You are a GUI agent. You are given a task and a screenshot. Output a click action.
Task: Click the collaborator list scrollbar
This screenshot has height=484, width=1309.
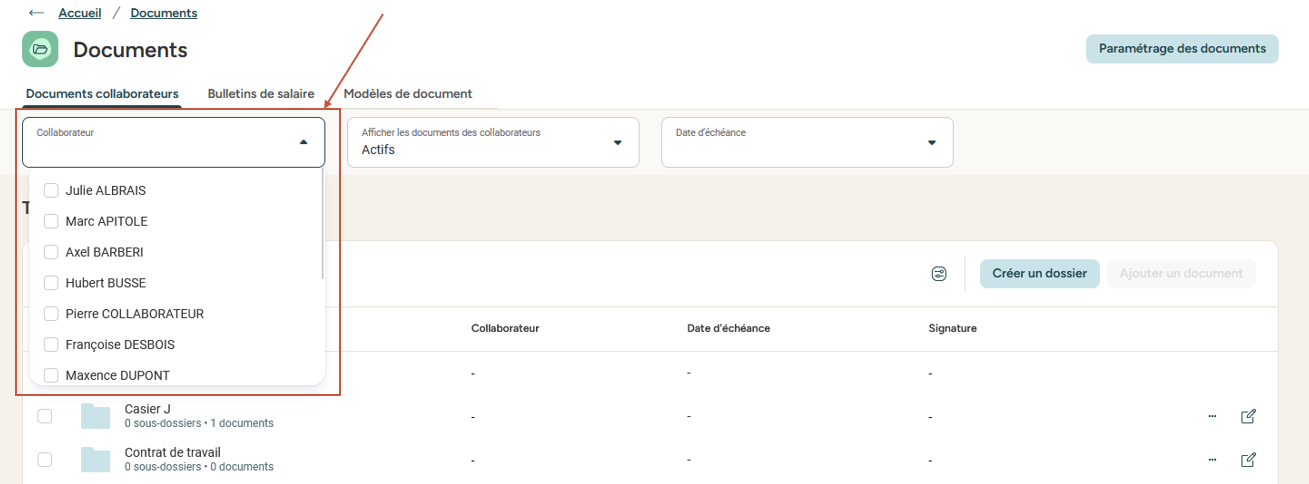coord(321,230)
